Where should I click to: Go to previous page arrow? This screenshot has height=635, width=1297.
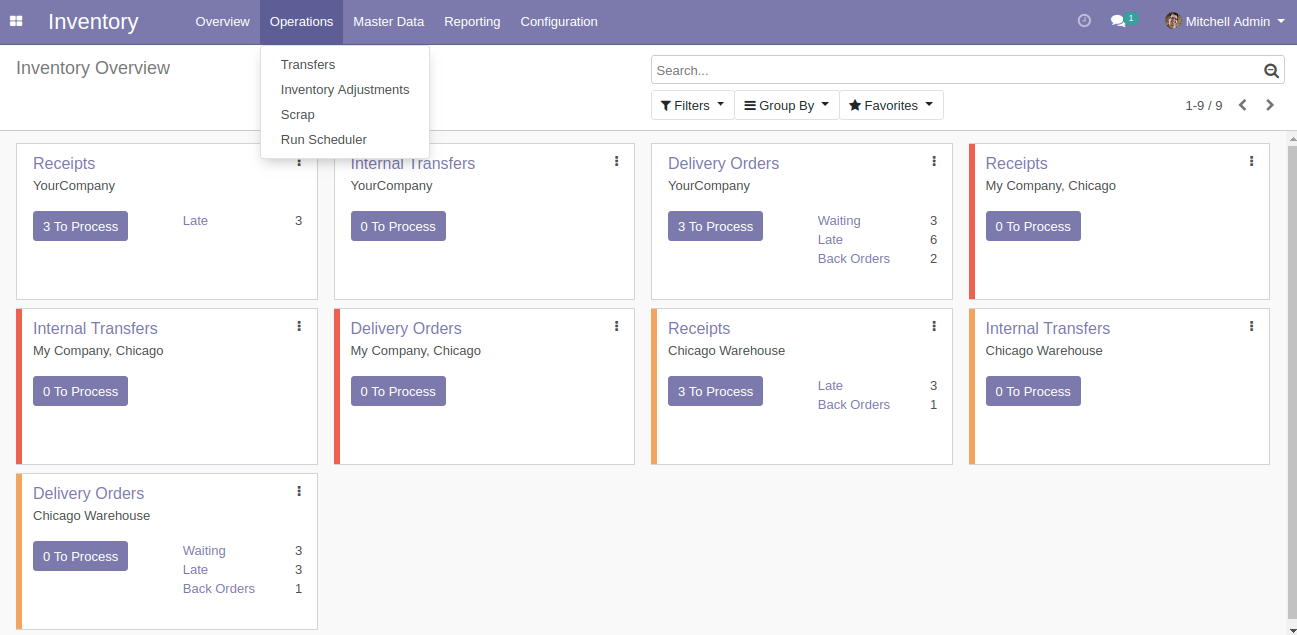[x=1242, y=105]
